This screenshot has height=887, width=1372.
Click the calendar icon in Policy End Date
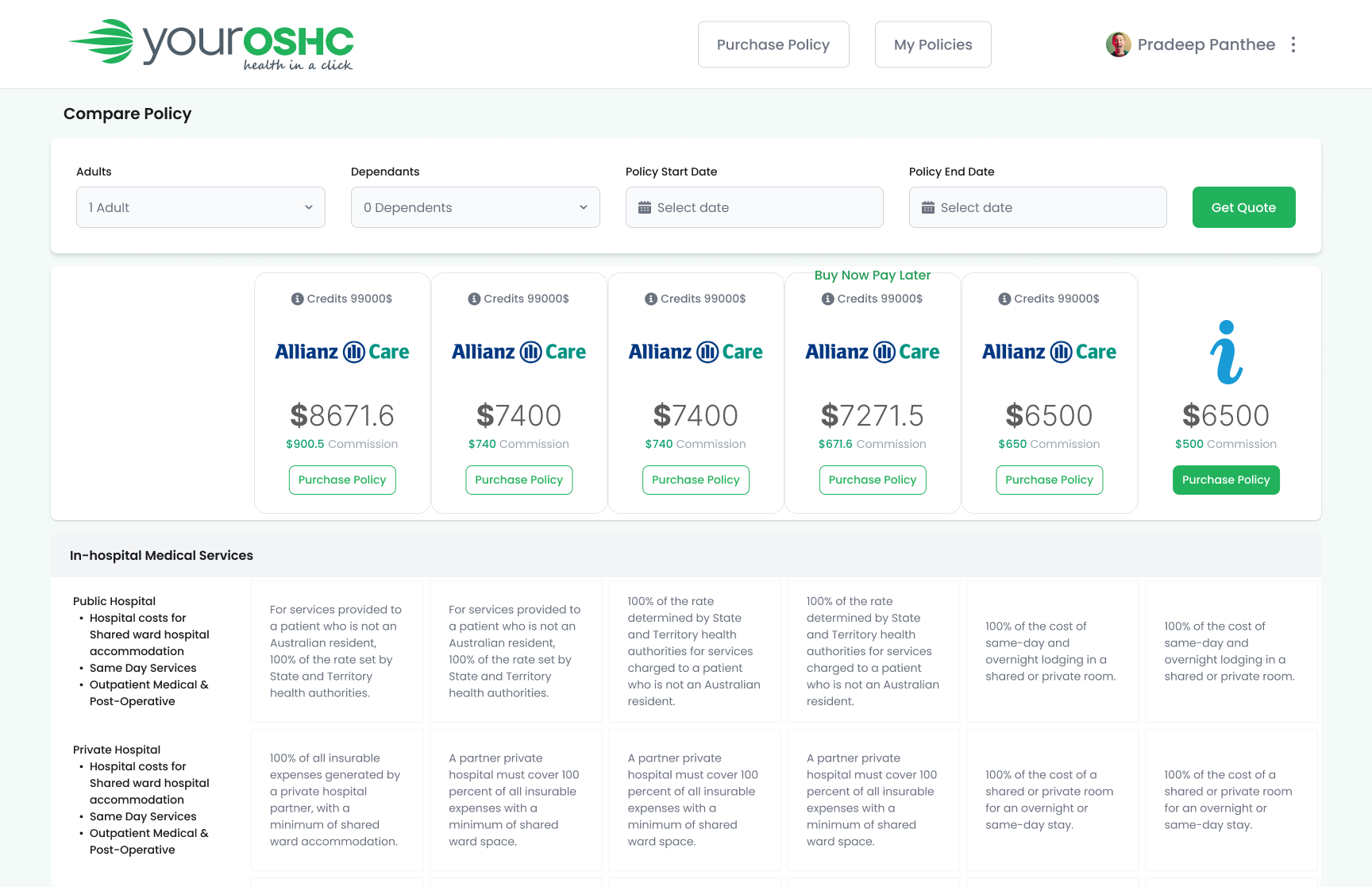tap(928, 207)
